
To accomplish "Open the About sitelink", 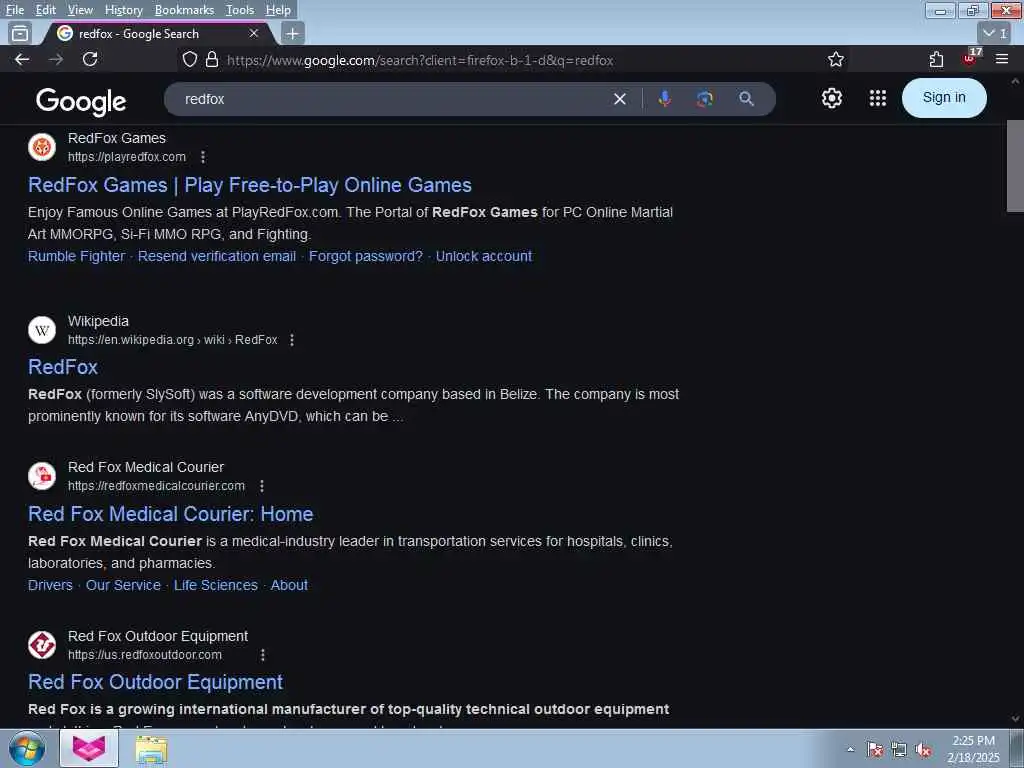I will point(289,585).
